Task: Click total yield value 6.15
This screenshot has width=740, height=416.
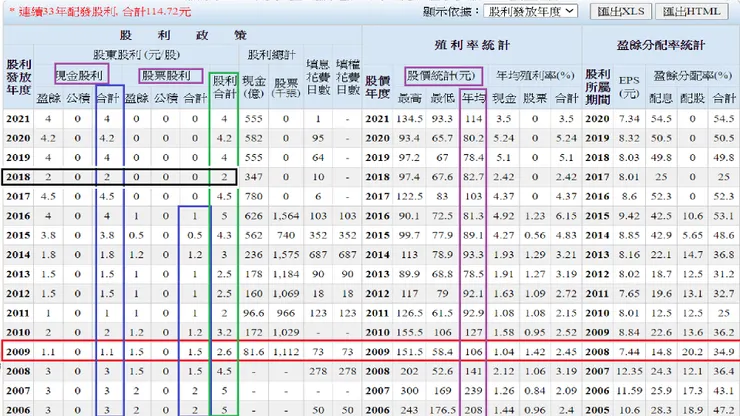Action: point(566,216)
